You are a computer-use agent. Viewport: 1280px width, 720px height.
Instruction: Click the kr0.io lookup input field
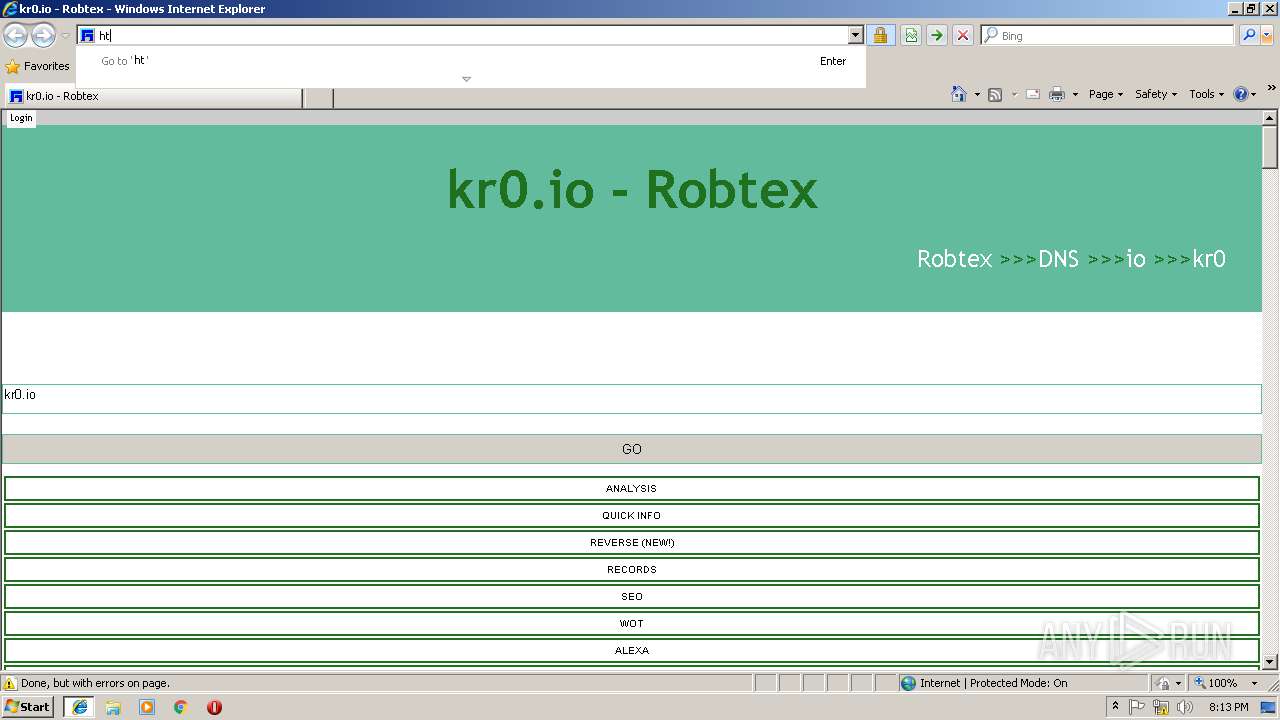pos(632,398)
